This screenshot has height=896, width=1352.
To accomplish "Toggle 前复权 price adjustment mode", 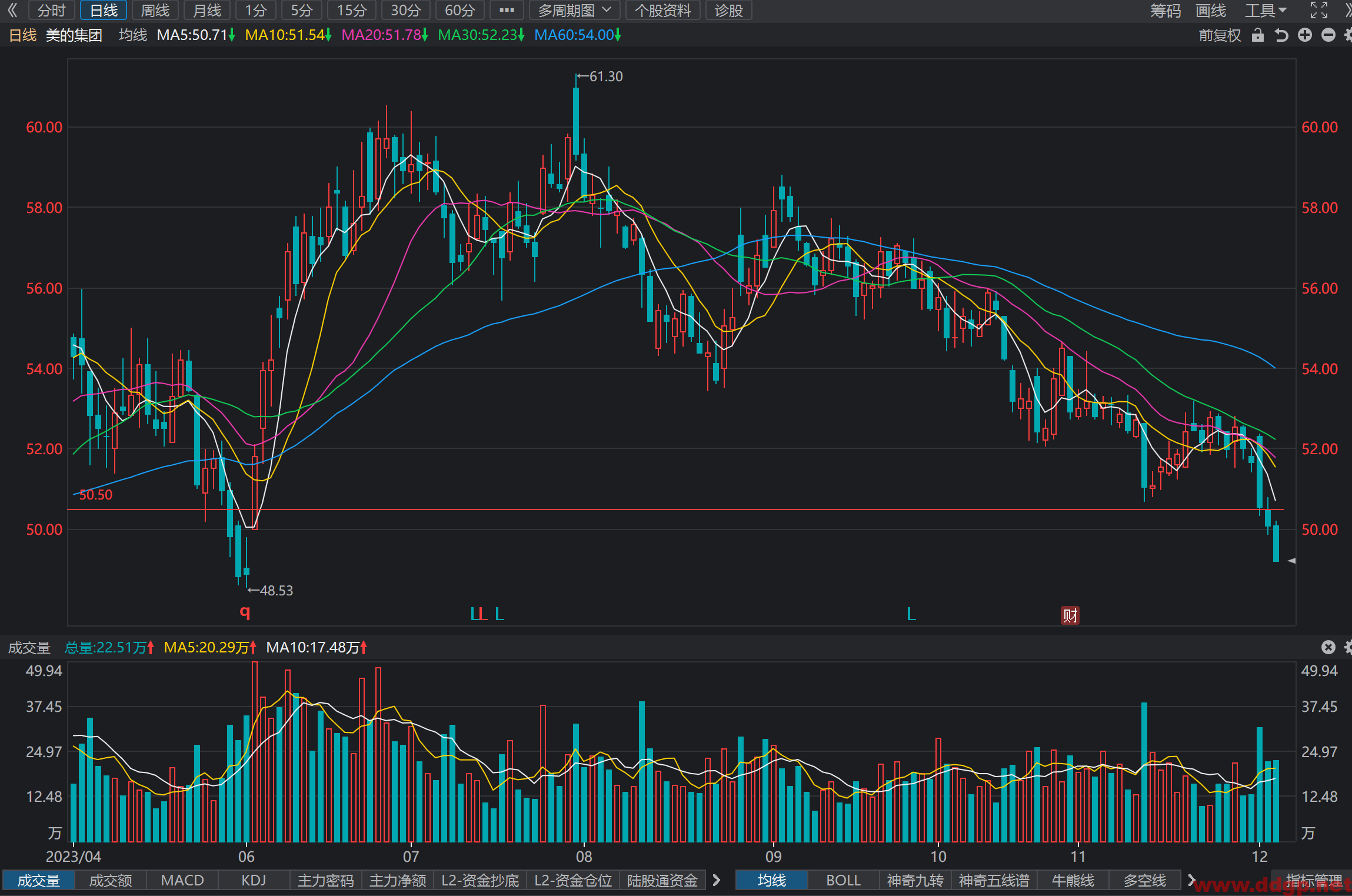I will 1220,35.
